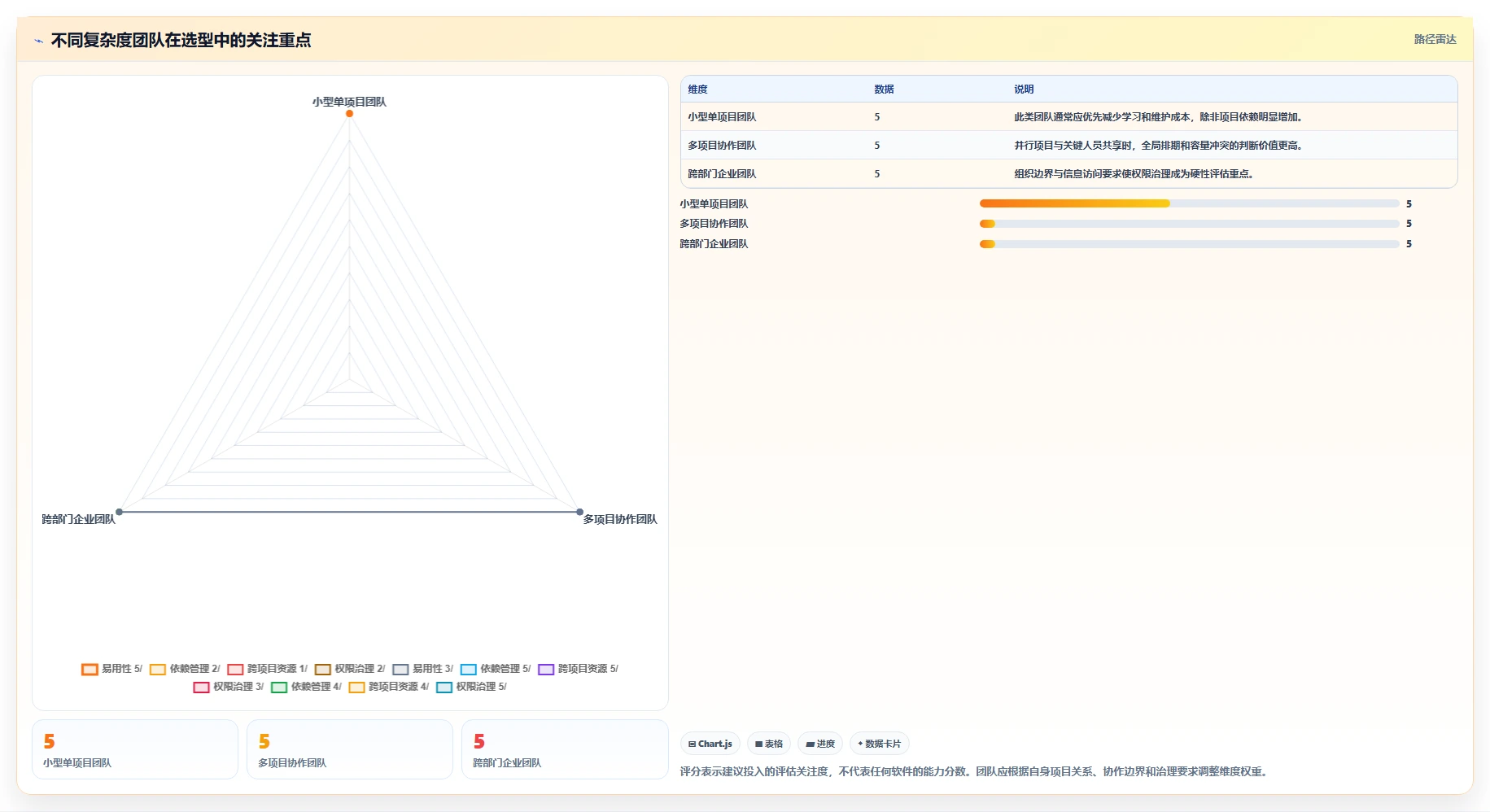This screenshot has height=812, width=1490.
Task: Click the 跨部门企业团队 label above the progress bars
Action: point(714,244)
